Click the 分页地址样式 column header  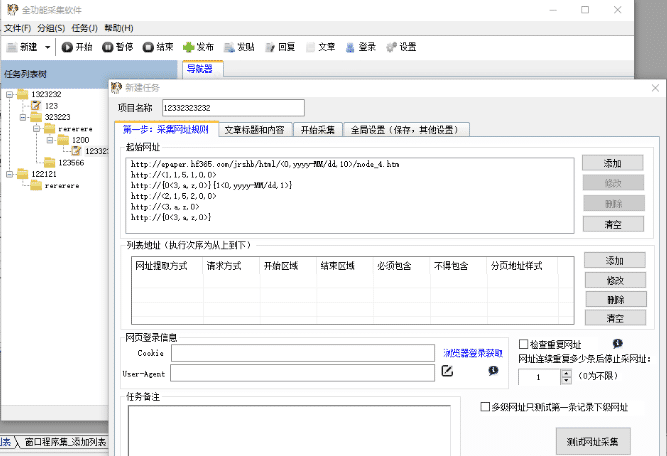coord(522,266)
